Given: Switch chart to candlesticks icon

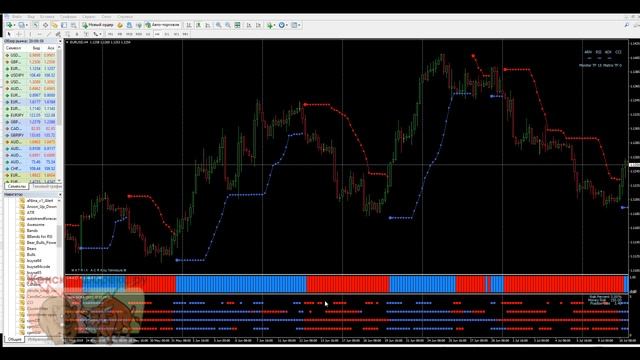Looking at the screenshot, I should tap(198, 25).
